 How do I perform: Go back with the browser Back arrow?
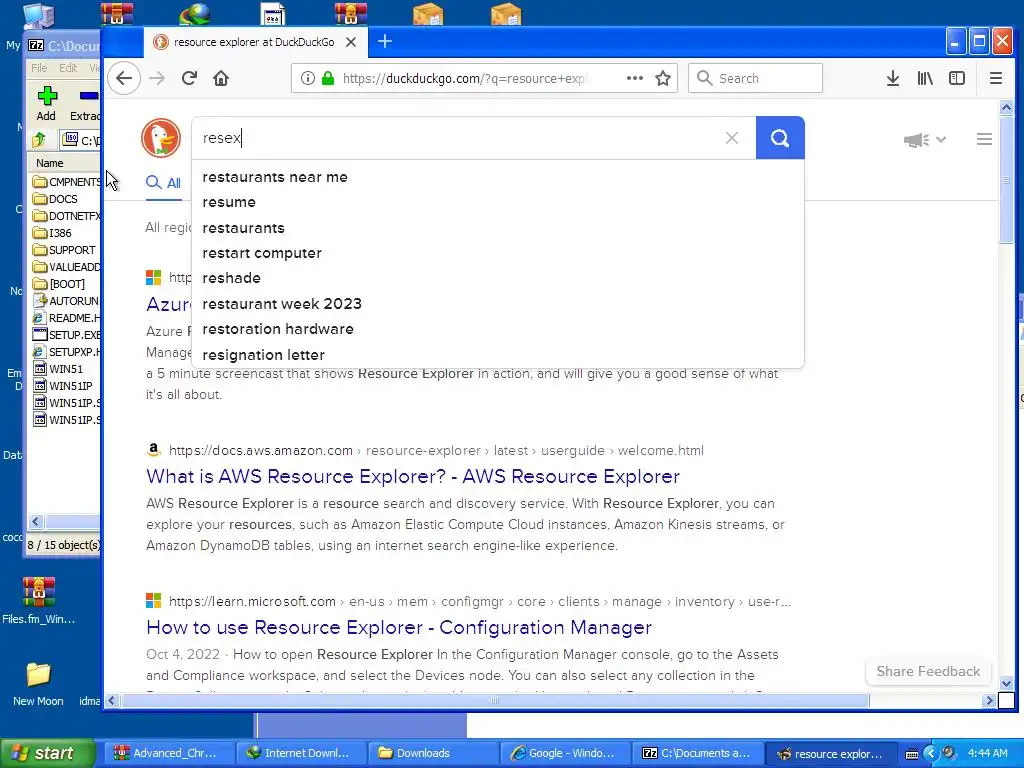tap(124, 78)
